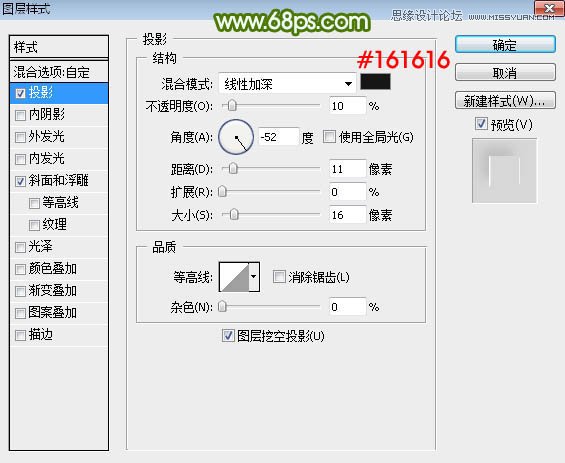The height and width of the screenshot is (463, 565).
Task: Select the 图案叠加 row label
Action: click(x=53, y=312)
